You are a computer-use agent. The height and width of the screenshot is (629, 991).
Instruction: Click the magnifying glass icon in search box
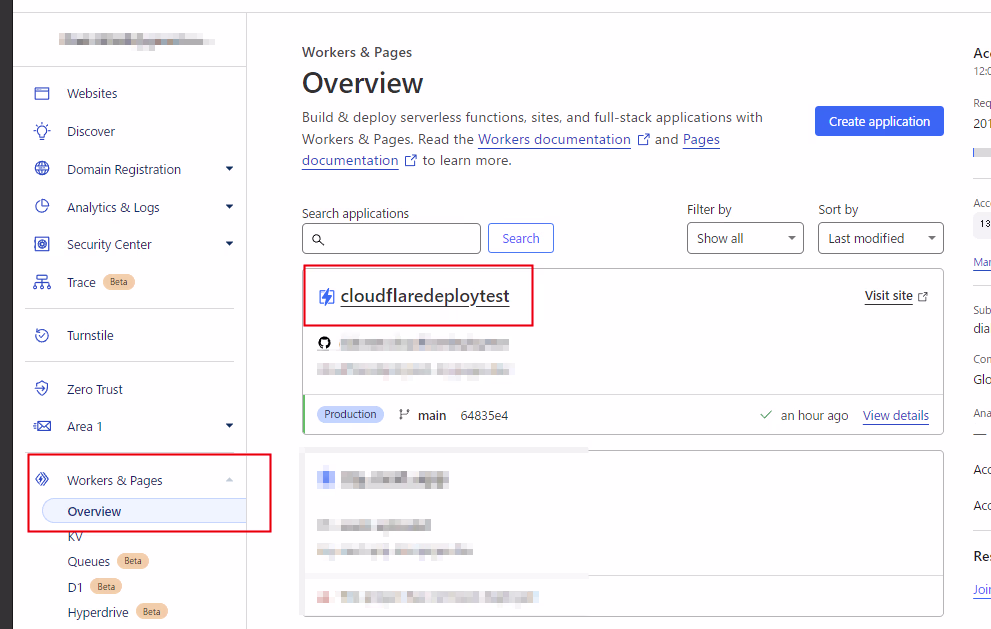(318, 240)
